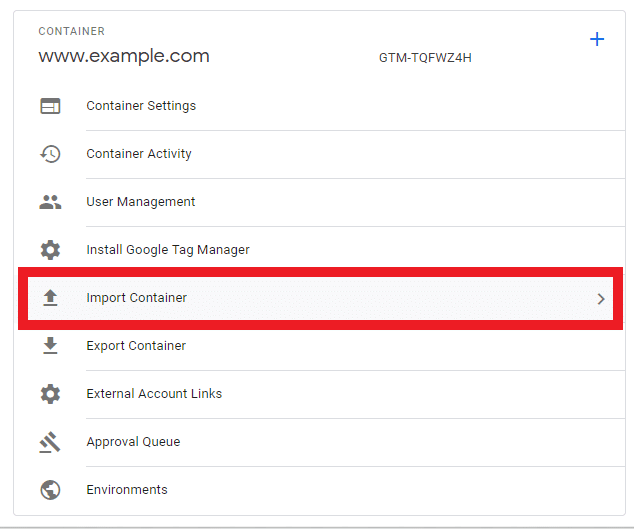634x529 pixels.
Task: Open External Account Links
Action: [154, 394]
